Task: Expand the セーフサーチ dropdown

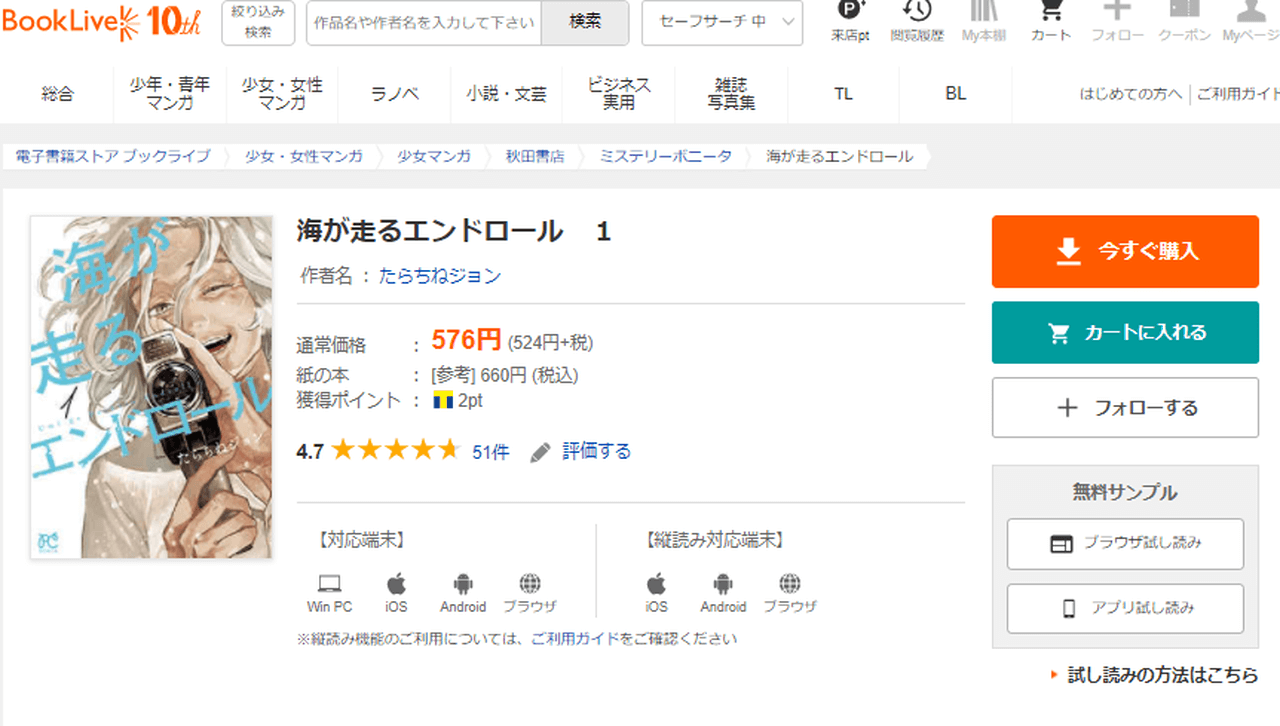Action: click(x=722, y=22)
